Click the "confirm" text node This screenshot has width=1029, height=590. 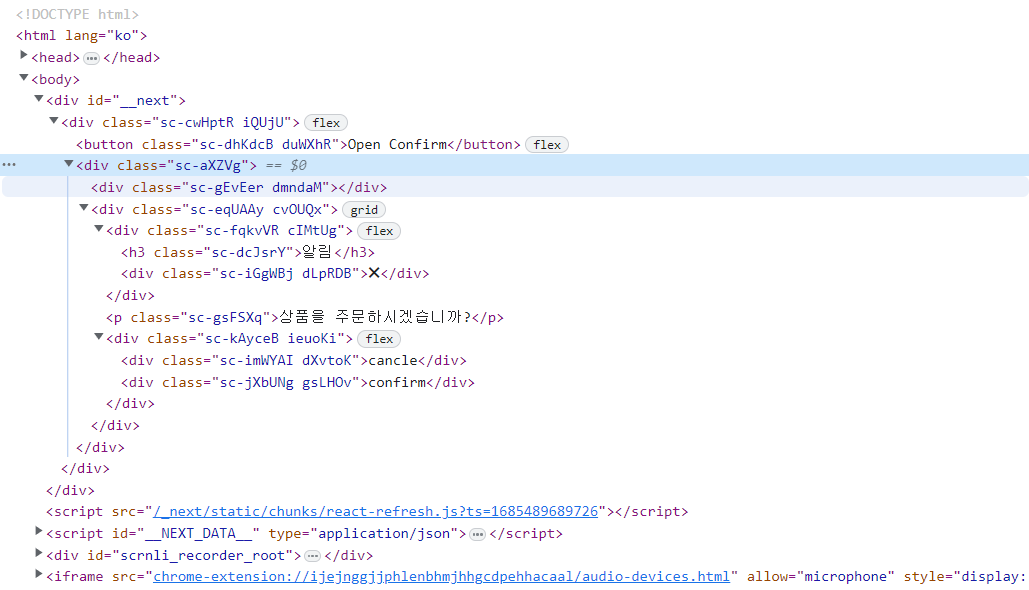[x=397, y=382]
